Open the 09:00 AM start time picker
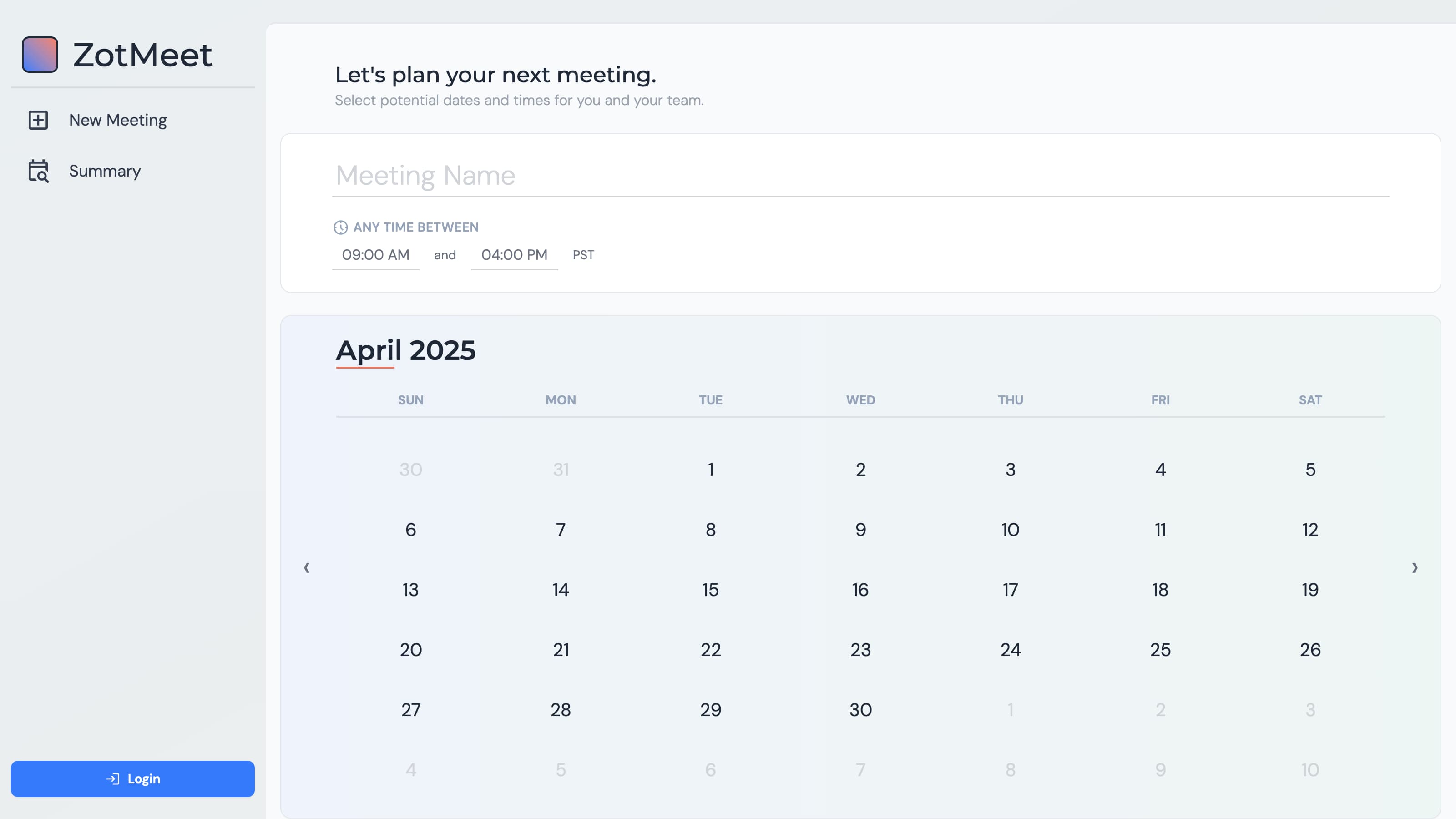 click(x=375, y=255)
